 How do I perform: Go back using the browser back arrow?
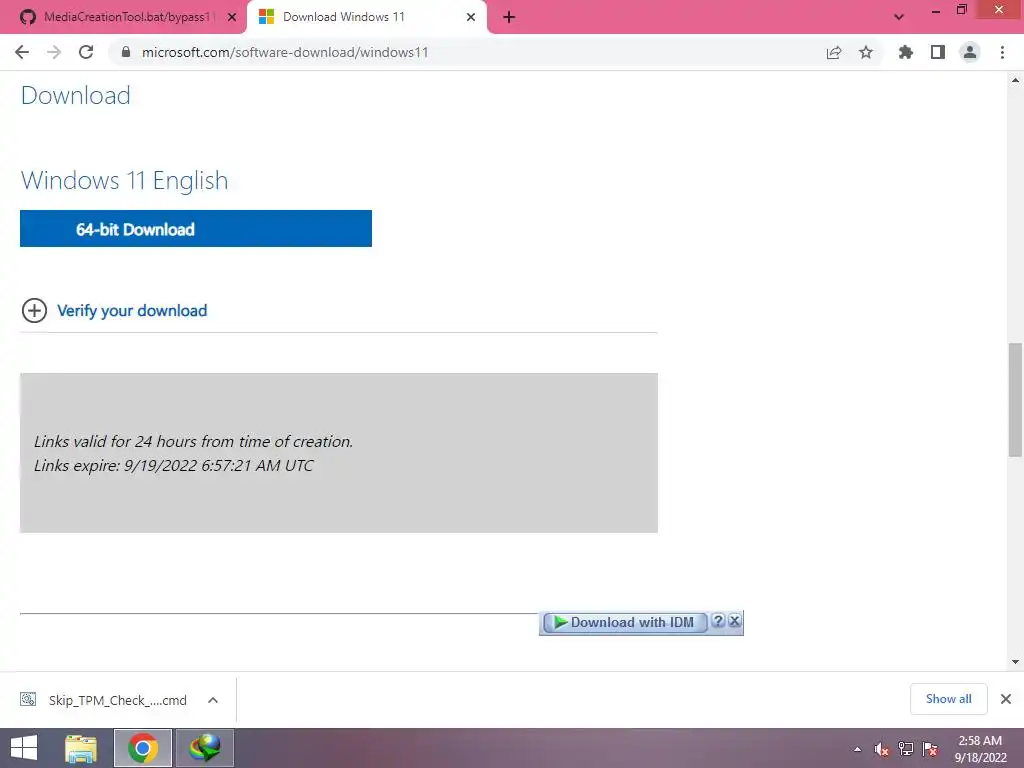[x=22, y=52]
